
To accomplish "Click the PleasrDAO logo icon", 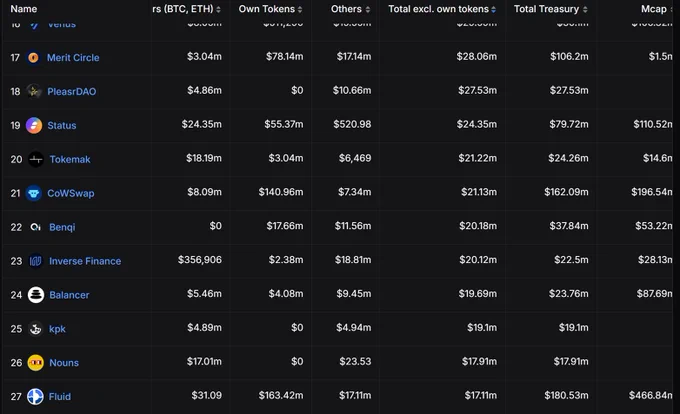I will (34, 91).
